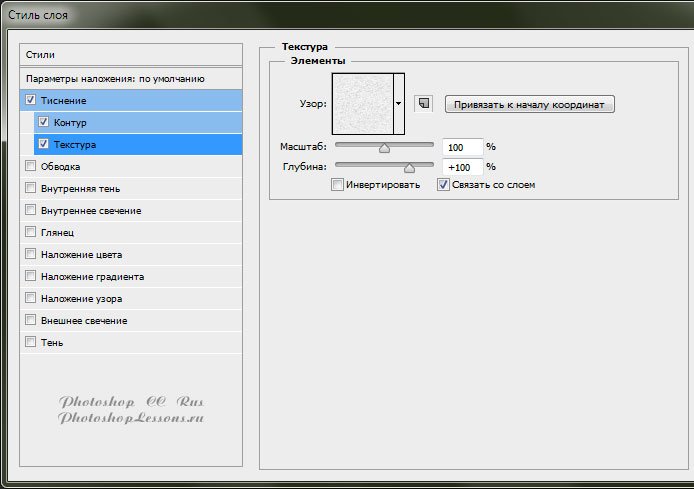Open the pattern picker dropdown arrow

click(x=398, y=103)
